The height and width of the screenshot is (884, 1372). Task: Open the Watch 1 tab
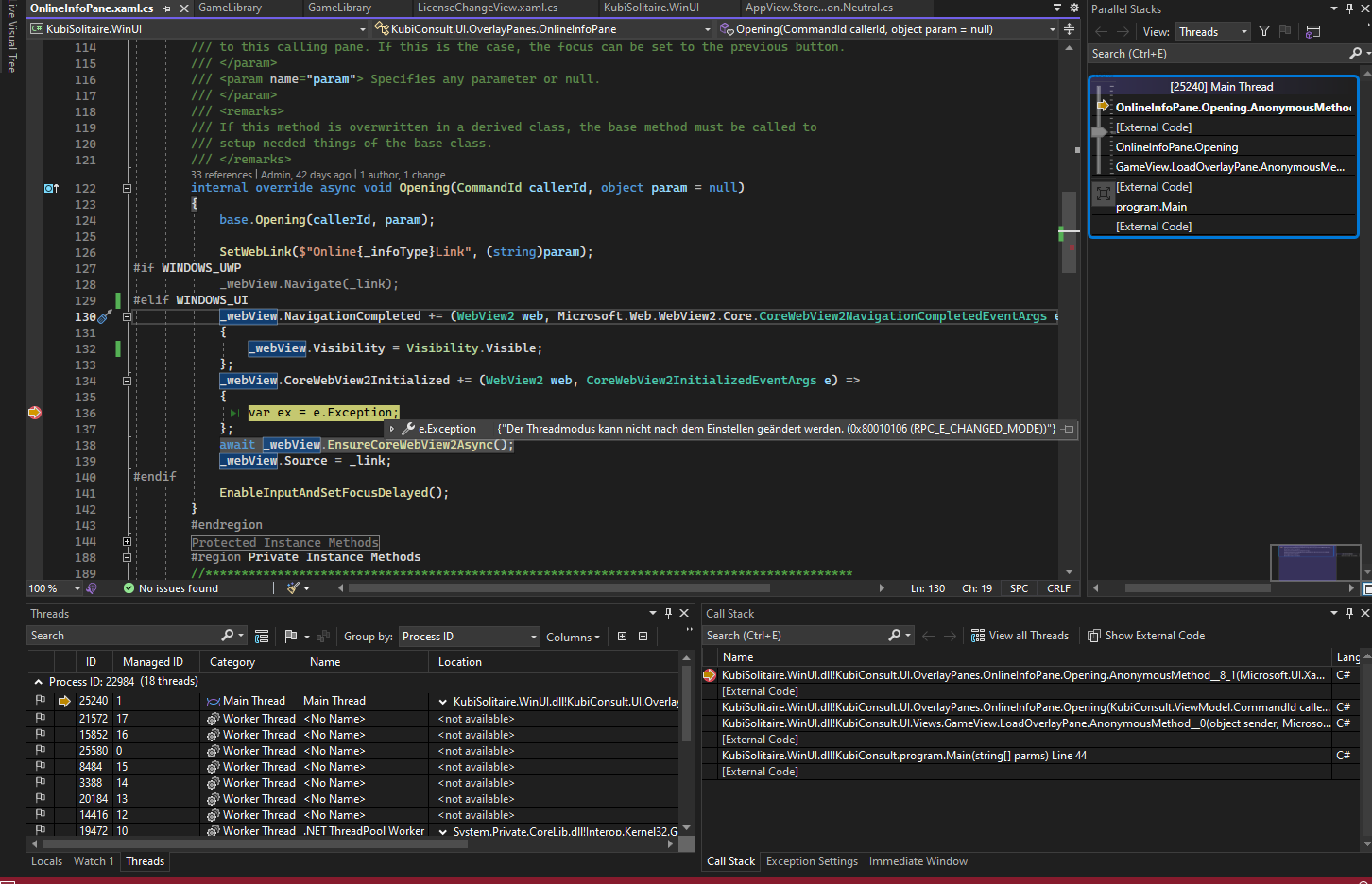tap(94, 861)
